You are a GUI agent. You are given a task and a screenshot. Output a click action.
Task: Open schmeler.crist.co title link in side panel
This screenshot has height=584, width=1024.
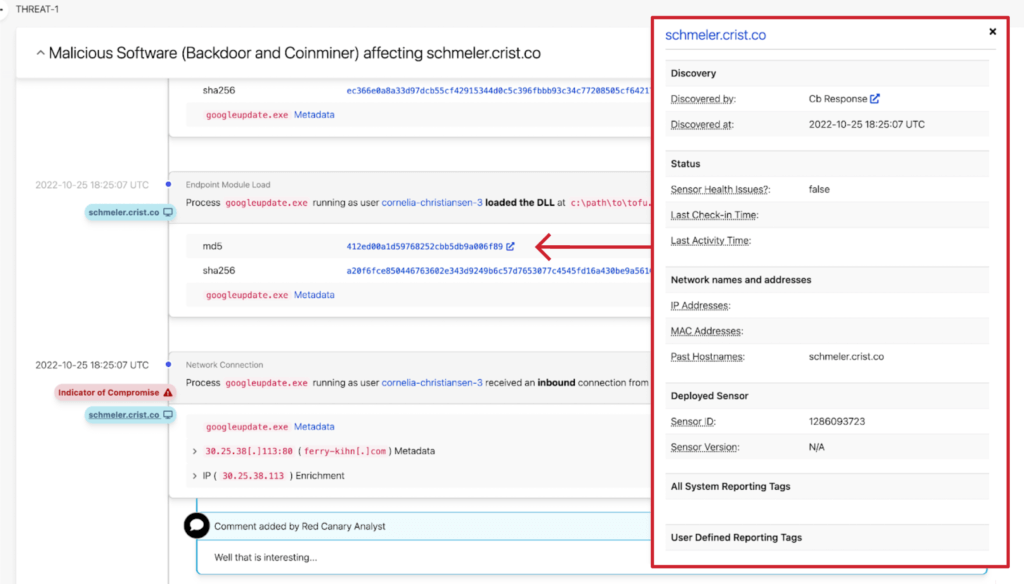pos(715,35)
